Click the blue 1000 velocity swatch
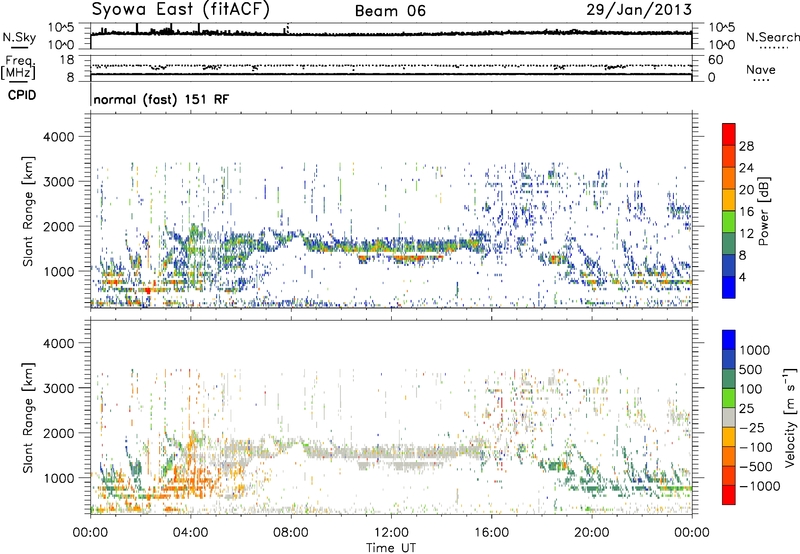Image resolution: width=800 pixels, height=554 pixels. point(729,340)
